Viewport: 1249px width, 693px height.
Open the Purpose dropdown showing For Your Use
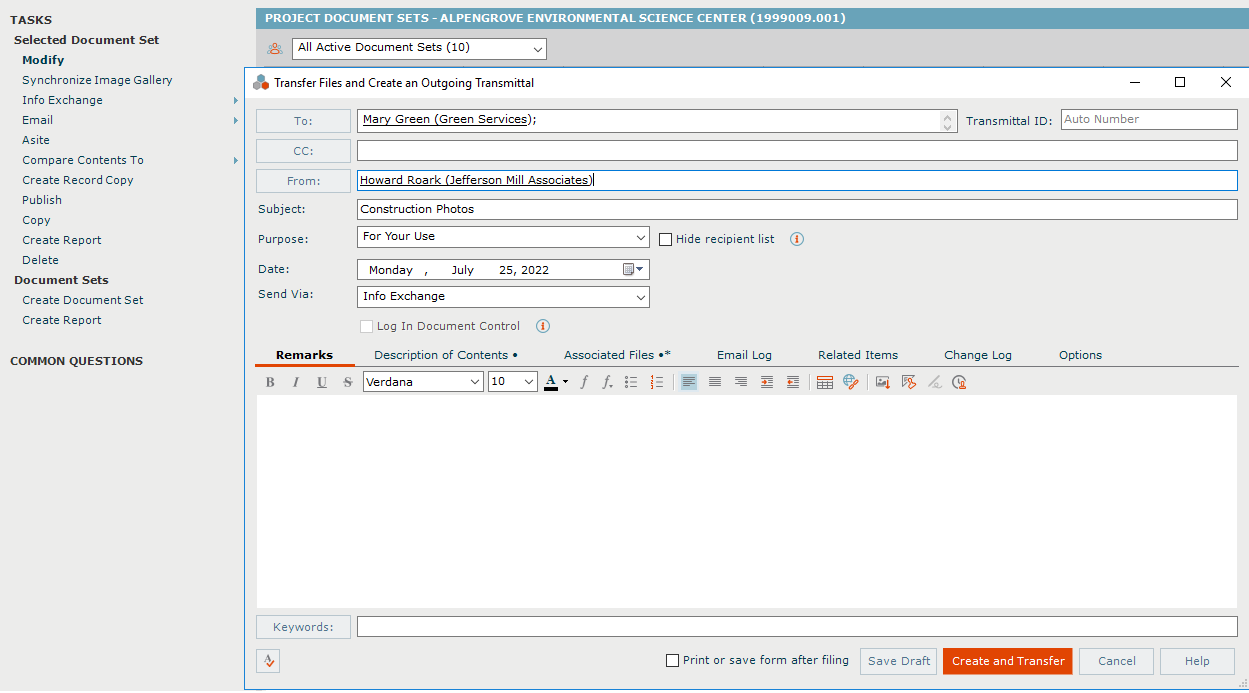(503, 237)
